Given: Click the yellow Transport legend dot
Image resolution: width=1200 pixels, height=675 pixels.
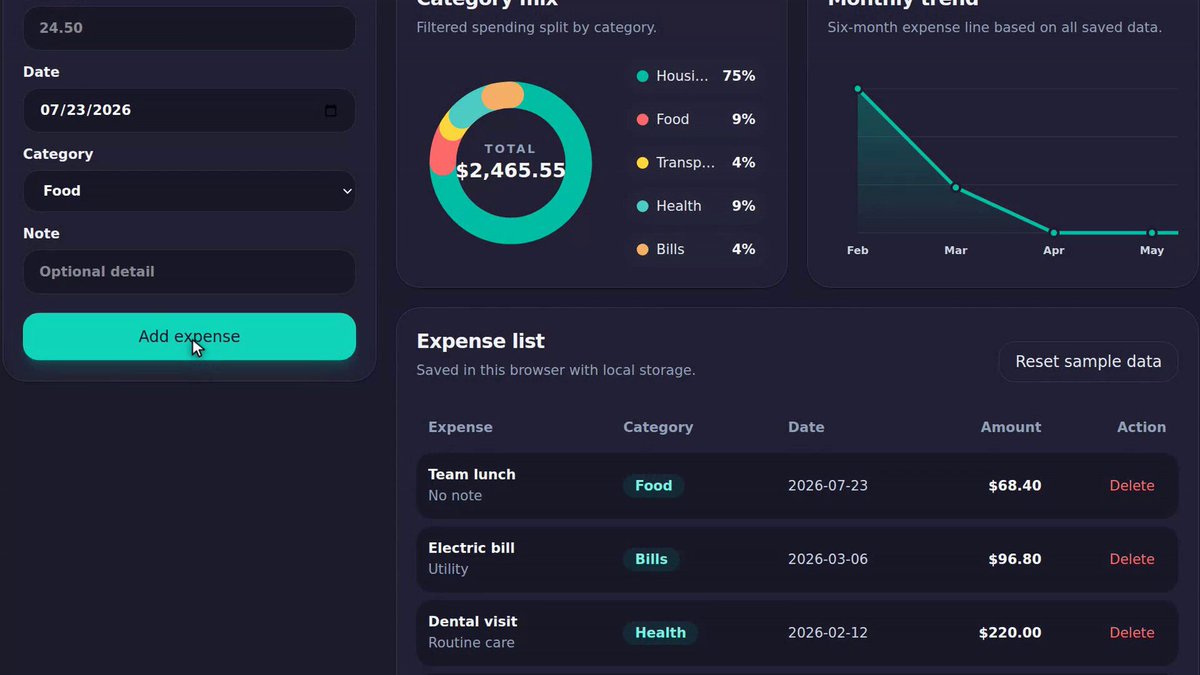Looking at the screenshot, I should 642,163.
